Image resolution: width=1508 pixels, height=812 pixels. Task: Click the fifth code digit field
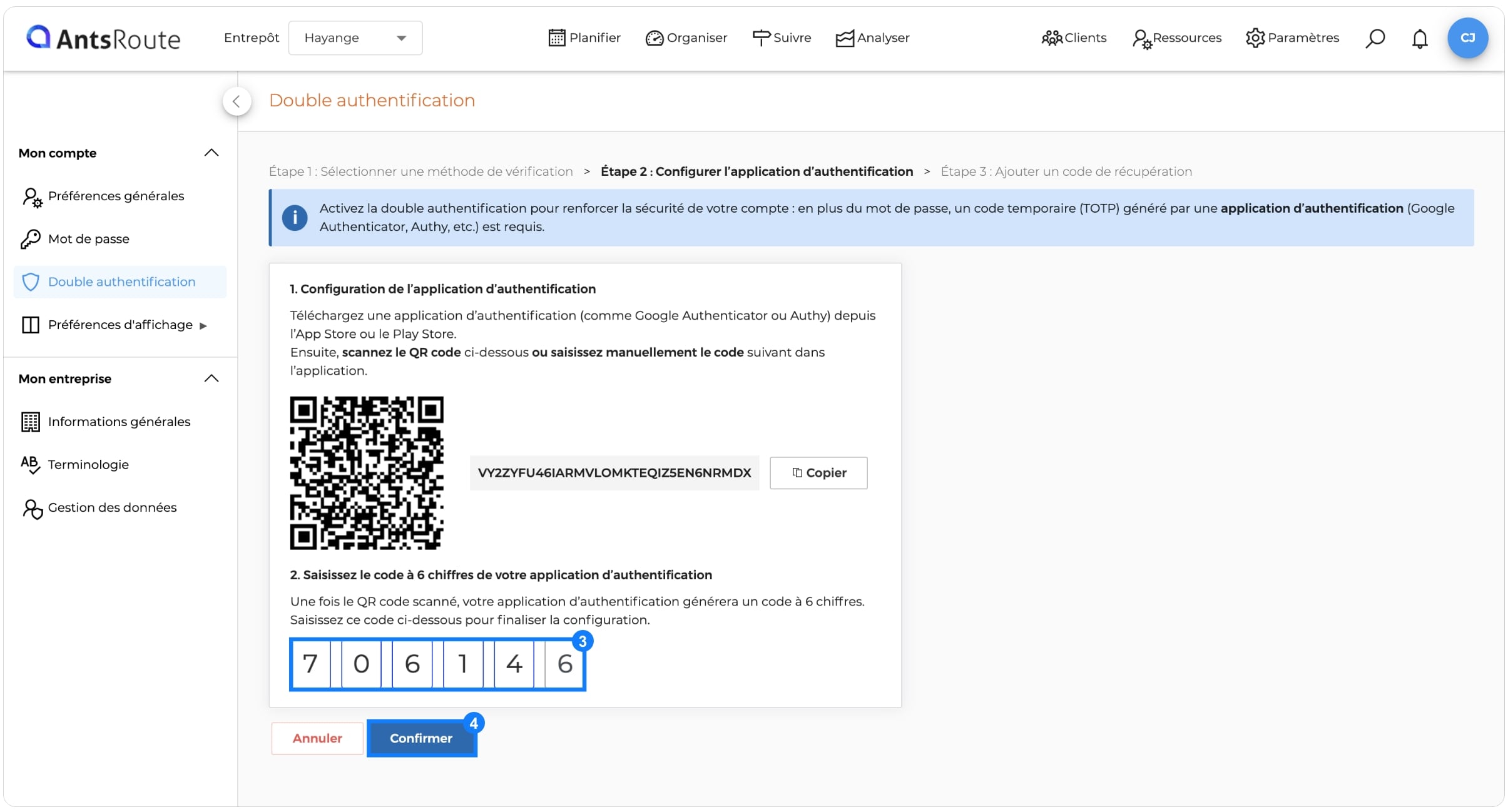pos(514,664)
